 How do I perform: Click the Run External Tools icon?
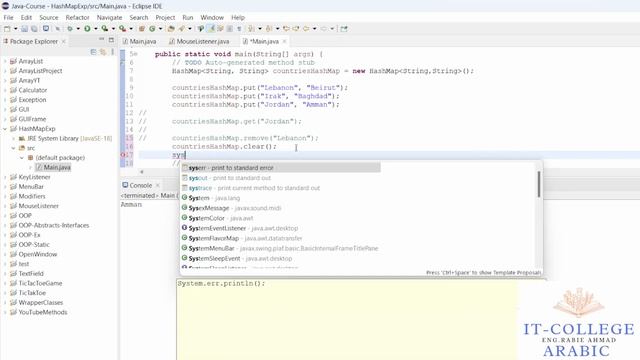coord(122,29)
